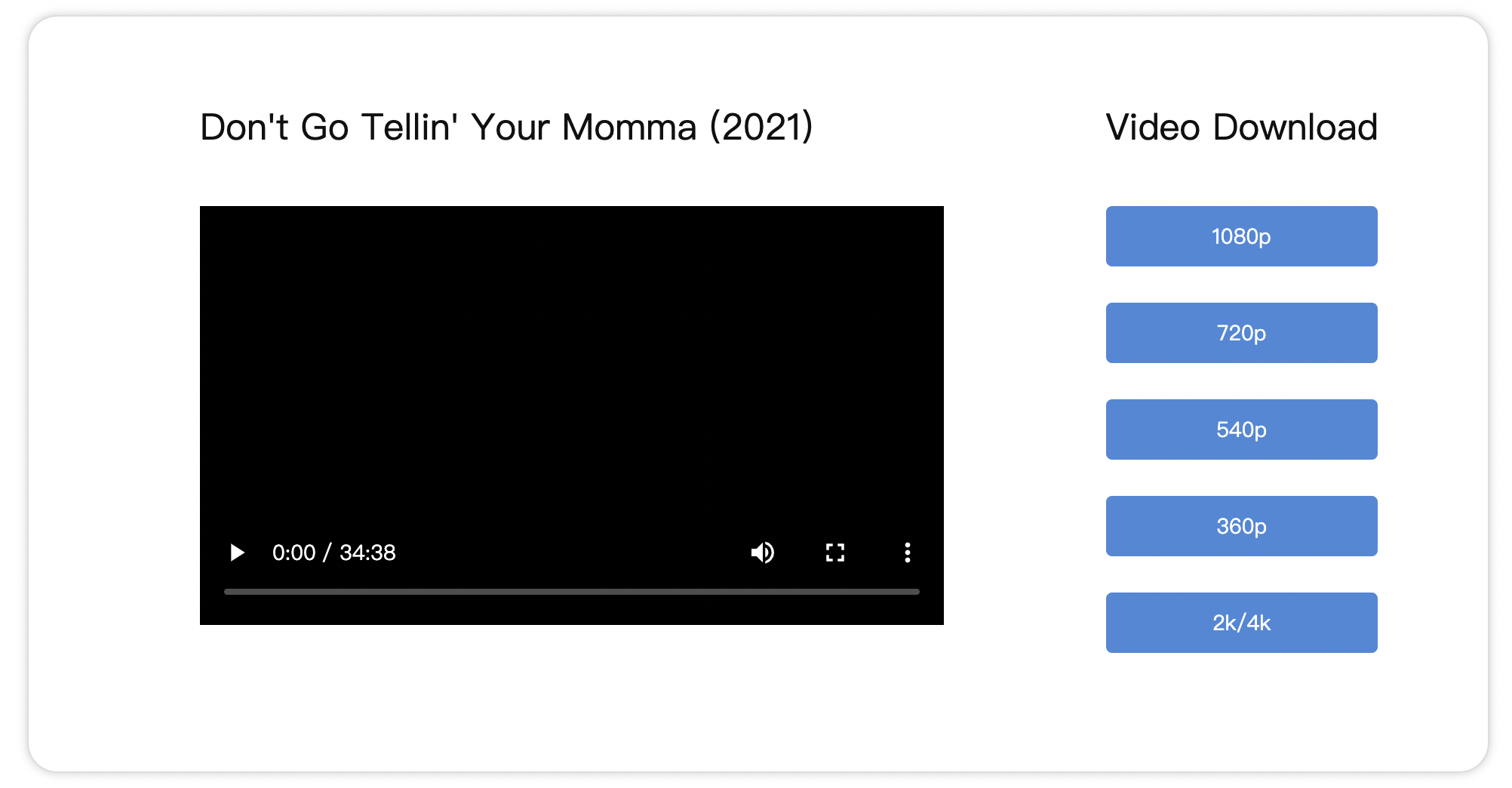Choose the 540p download option

pos(1241,429)
